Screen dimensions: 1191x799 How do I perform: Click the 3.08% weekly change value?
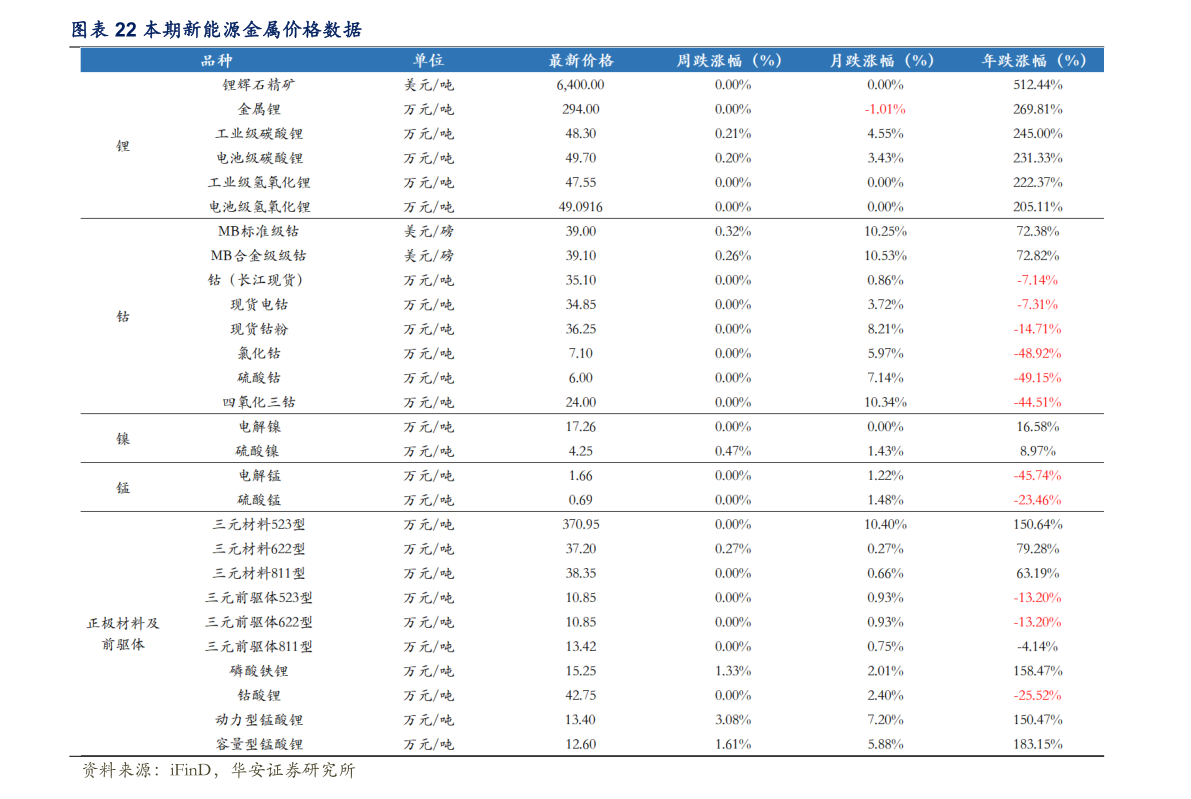(733, 720)
